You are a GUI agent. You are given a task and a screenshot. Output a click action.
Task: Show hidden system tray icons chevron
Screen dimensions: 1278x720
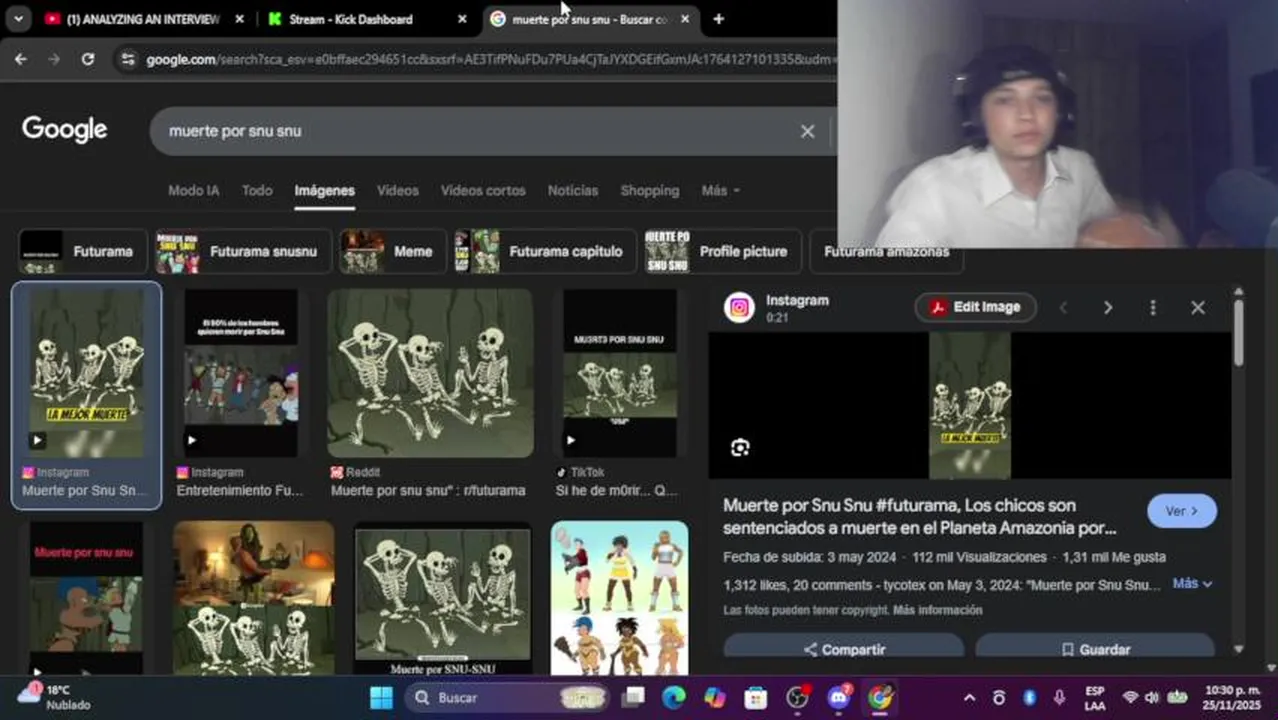tap(968, 697)
